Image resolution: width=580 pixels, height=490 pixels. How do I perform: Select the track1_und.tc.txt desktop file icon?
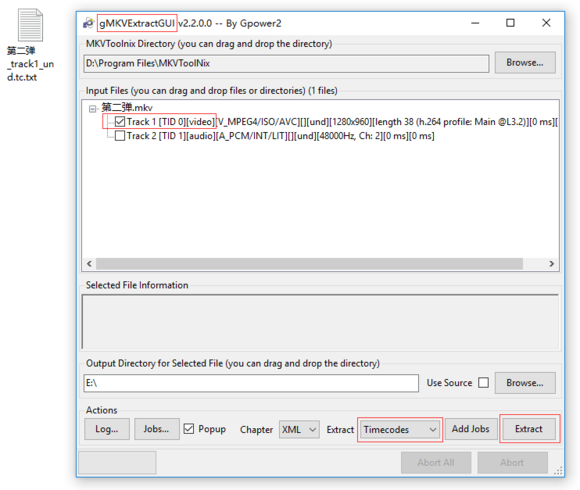click(30, 25)
